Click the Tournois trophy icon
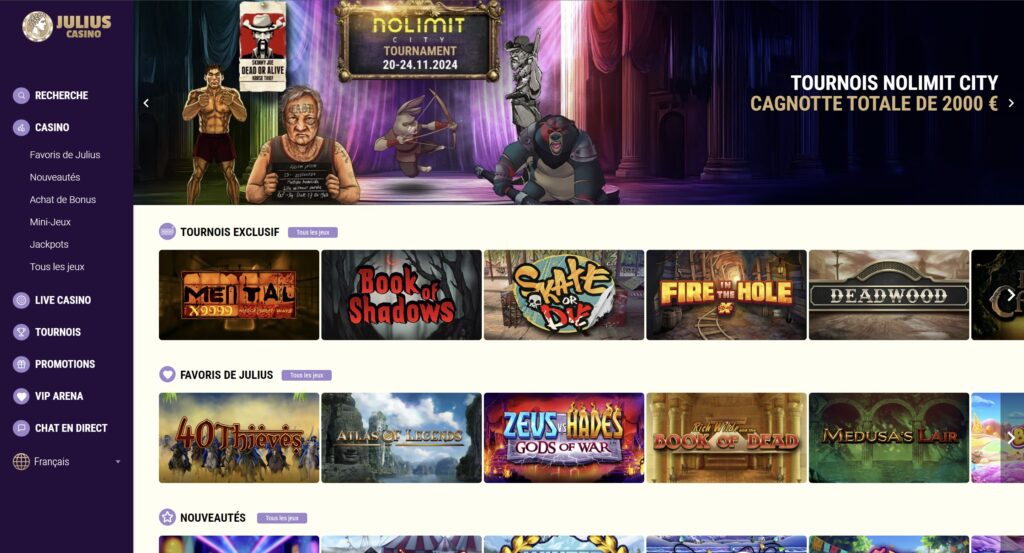The image size is (1024, 553). tap(21, 332)
